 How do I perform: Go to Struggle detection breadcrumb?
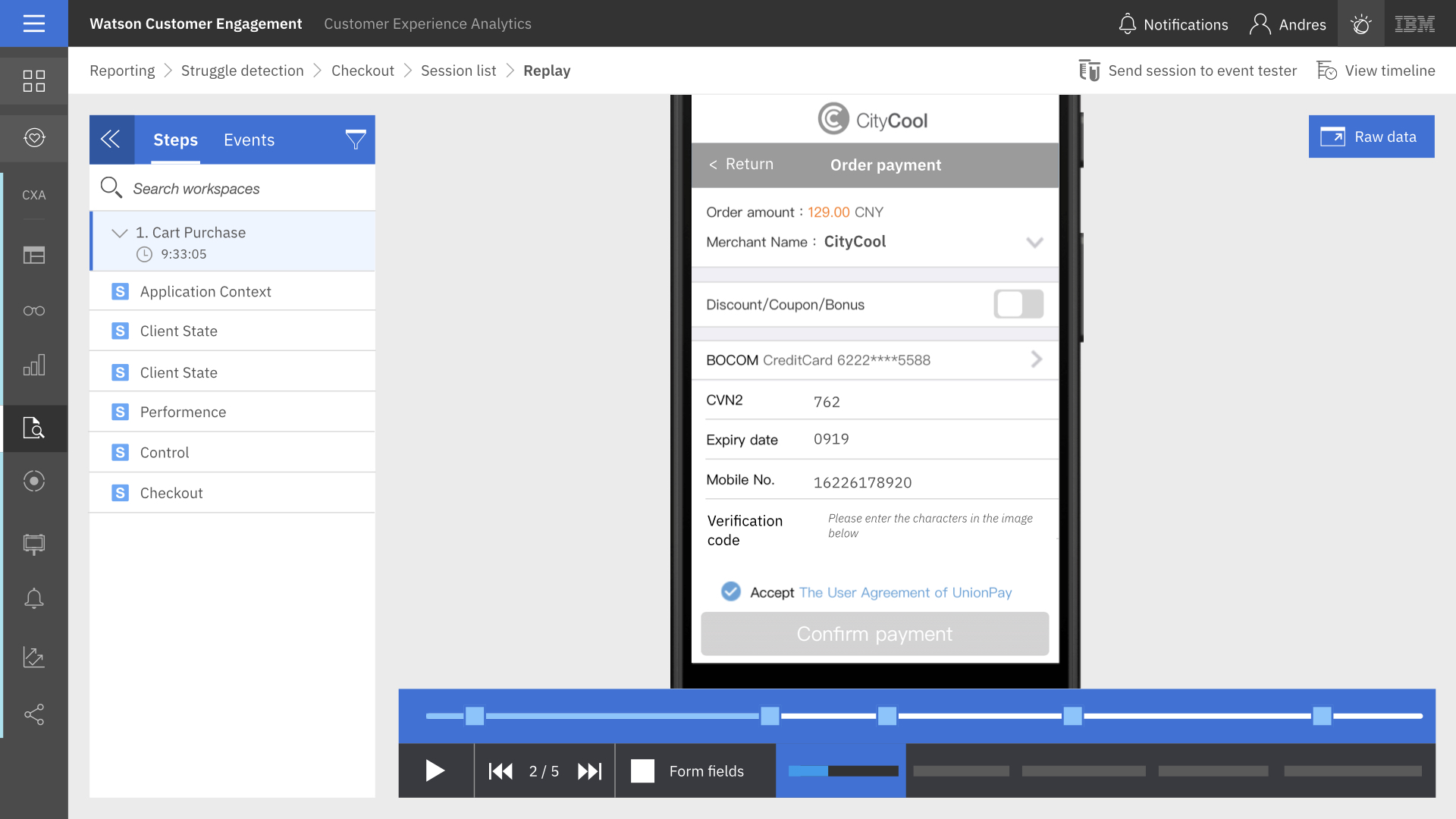[x=242, y=71]
